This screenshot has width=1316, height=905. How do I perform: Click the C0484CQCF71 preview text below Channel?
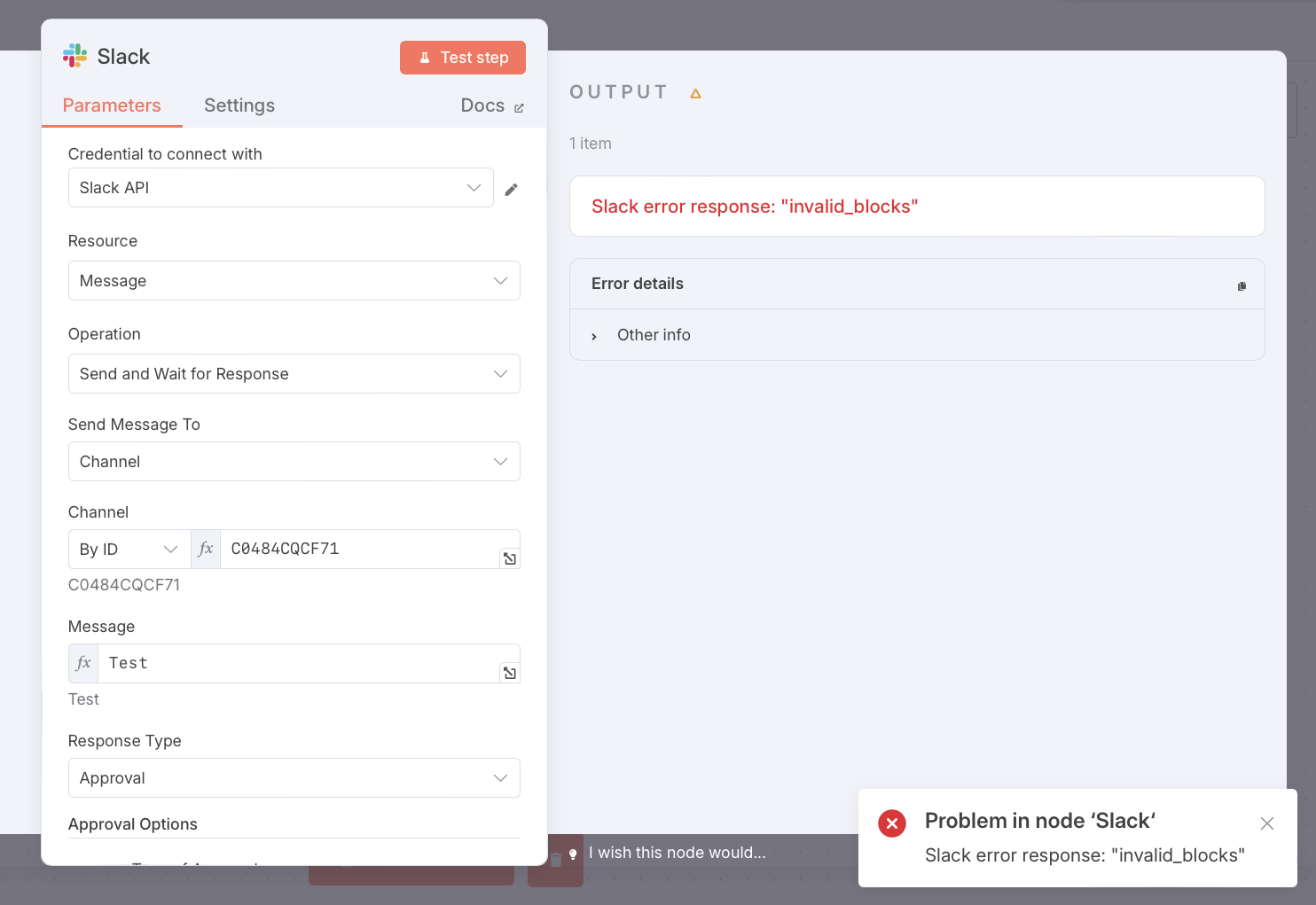pos(124,585)
